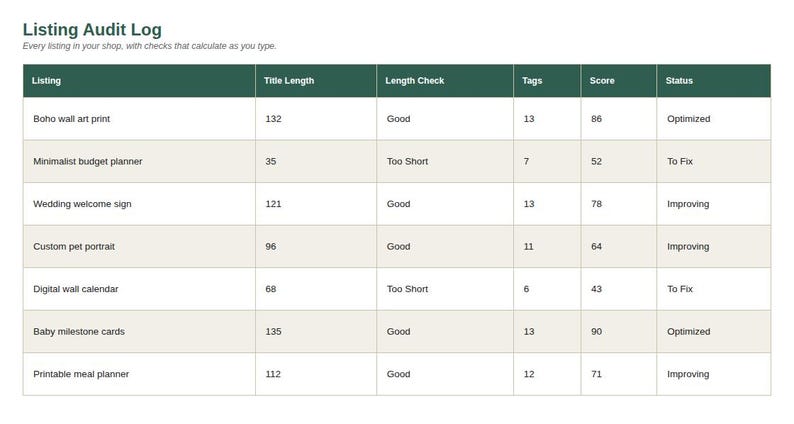Click score value 90
Screen dimensions: 794x424
coord(597,332)
